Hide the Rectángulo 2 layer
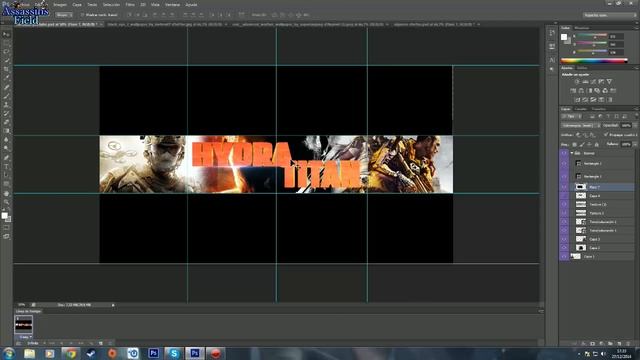640x360 pixels. click(x=564, y=163)
